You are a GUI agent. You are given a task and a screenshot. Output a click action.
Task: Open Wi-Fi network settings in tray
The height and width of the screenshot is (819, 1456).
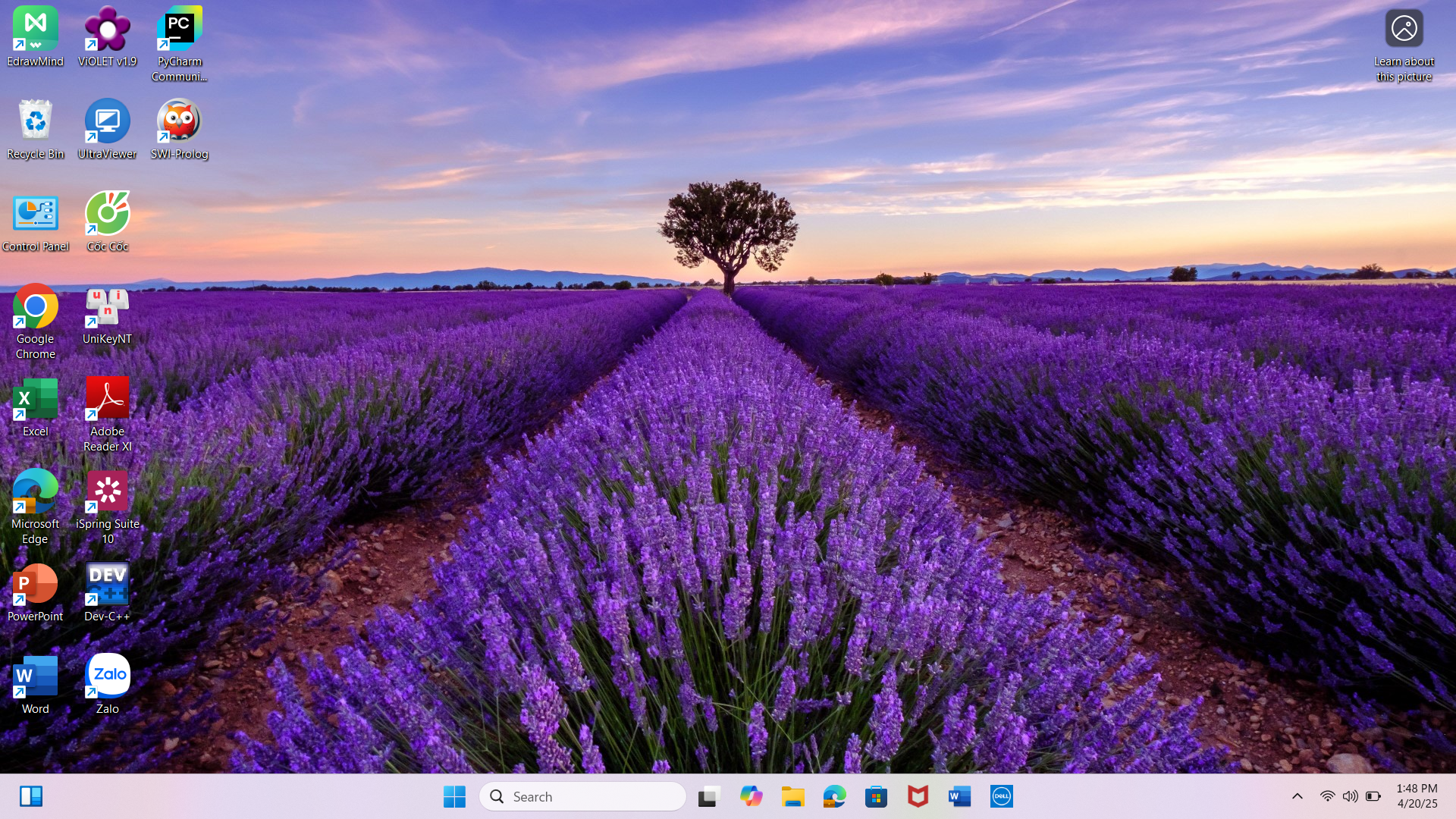coord(1328,796)
